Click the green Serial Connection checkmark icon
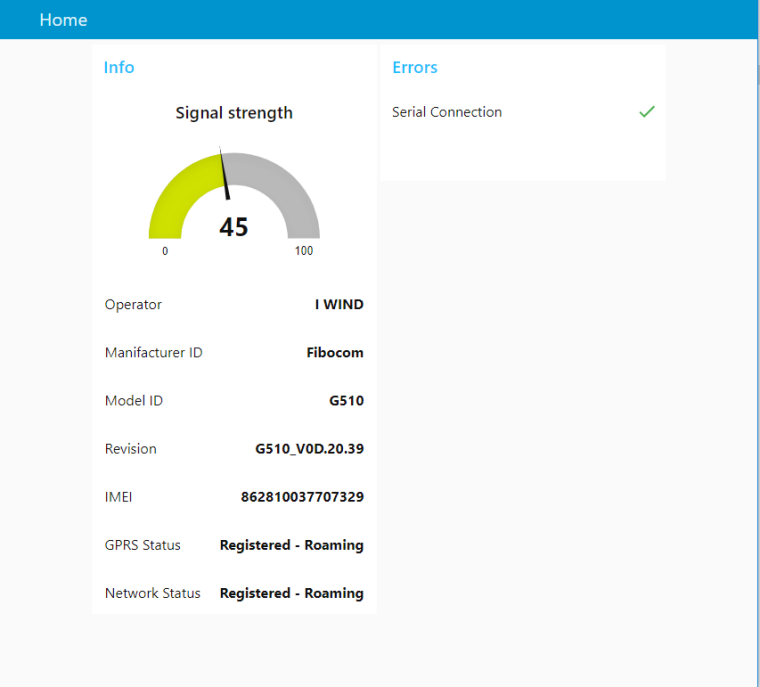Viewport: 760px width, 687px height. pyautogui.click(x=646, y=112)
